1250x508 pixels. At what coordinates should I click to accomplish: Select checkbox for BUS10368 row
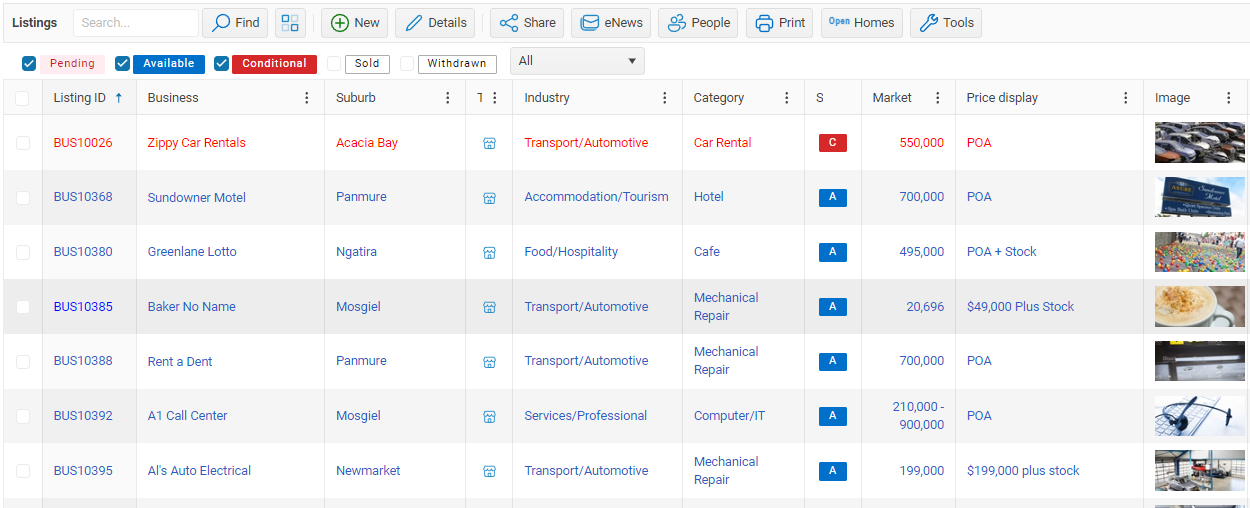22,198
